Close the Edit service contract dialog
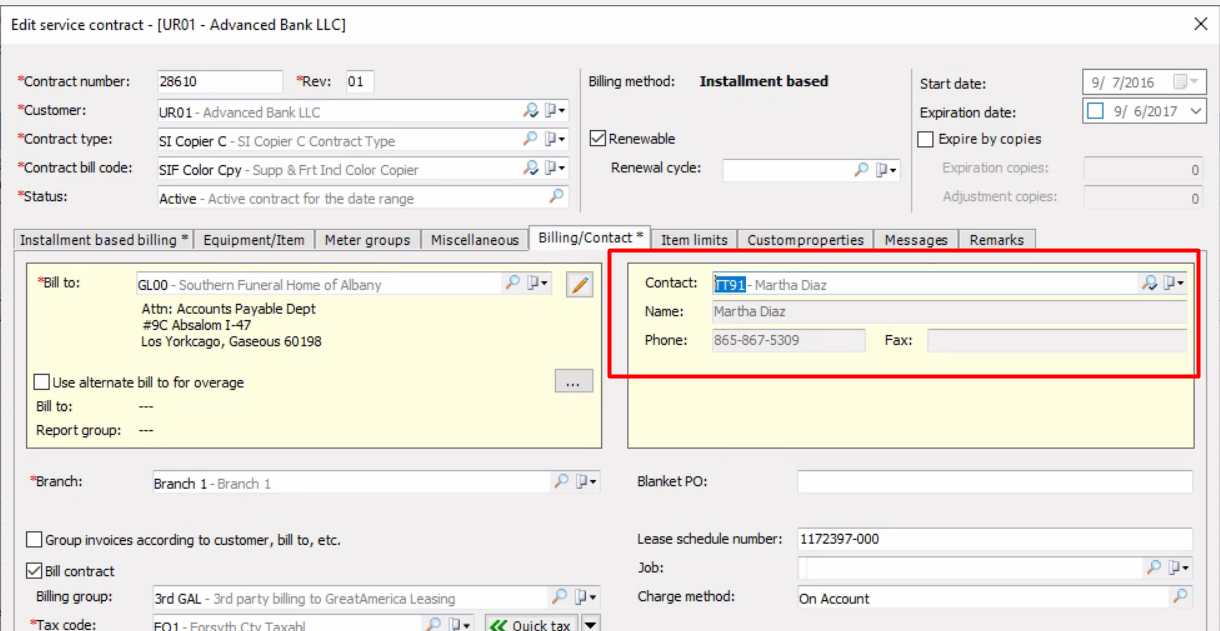1220x631 pixels. [1201, 24]
